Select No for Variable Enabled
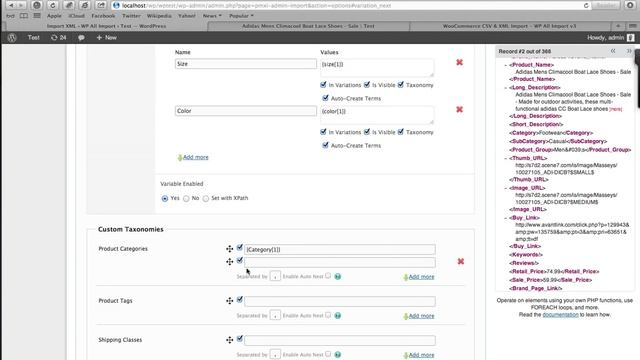The height and width of the screenshot is (360, 640). [186, 198]
